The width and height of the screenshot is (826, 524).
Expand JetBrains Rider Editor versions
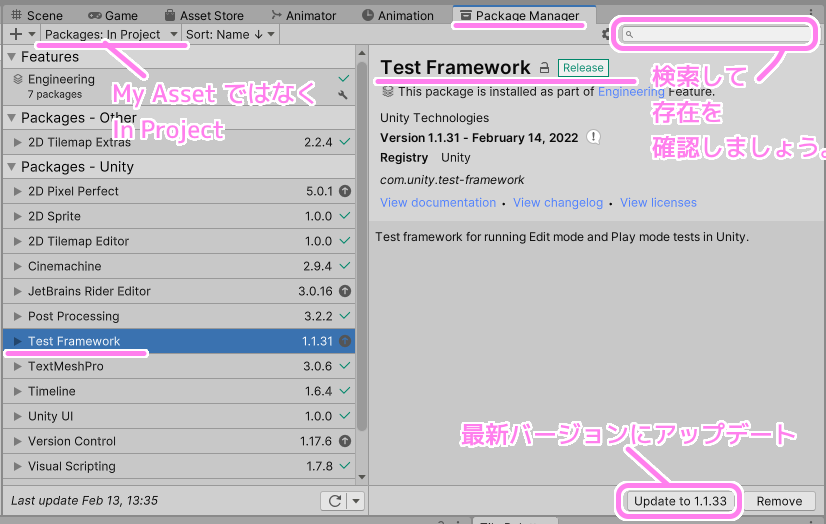[x=17, y=291]
